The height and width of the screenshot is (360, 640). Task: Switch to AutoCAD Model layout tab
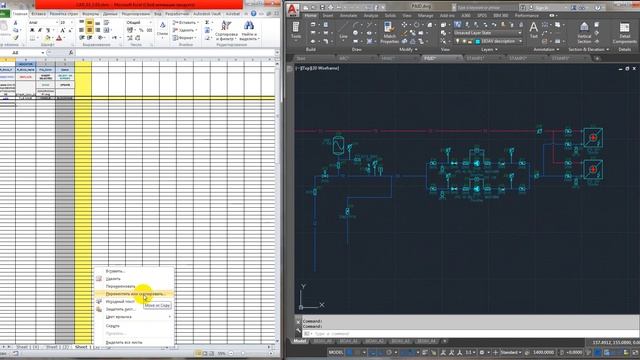click(x=300, y=341)
